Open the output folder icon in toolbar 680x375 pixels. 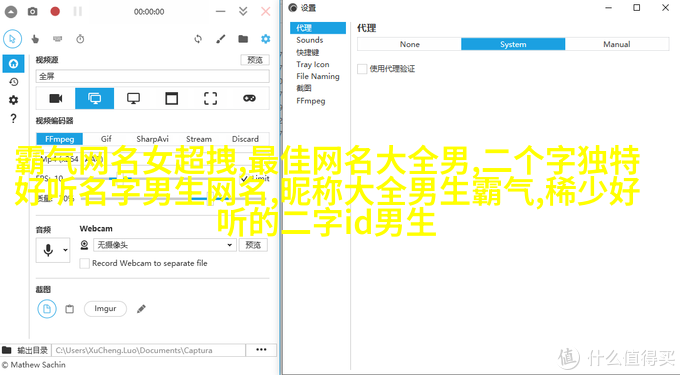coord(243,39)
